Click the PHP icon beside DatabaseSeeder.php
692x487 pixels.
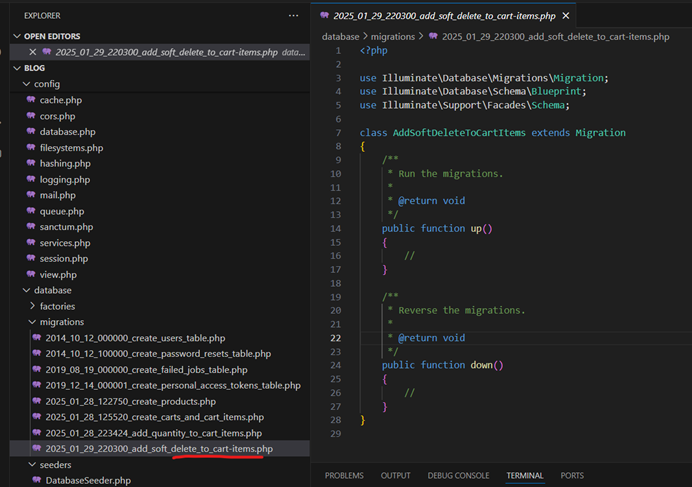coord(37,480)
